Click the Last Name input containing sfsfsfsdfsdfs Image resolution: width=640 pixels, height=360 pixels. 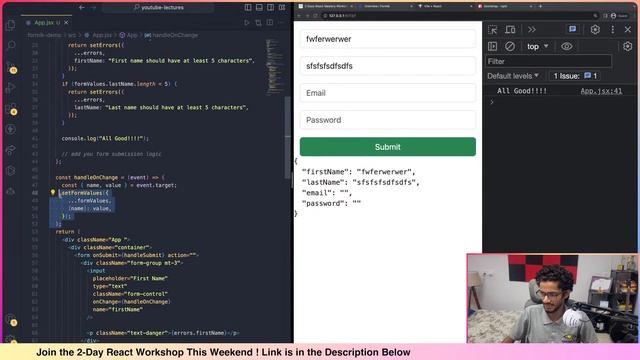click(x=388, y=66)
